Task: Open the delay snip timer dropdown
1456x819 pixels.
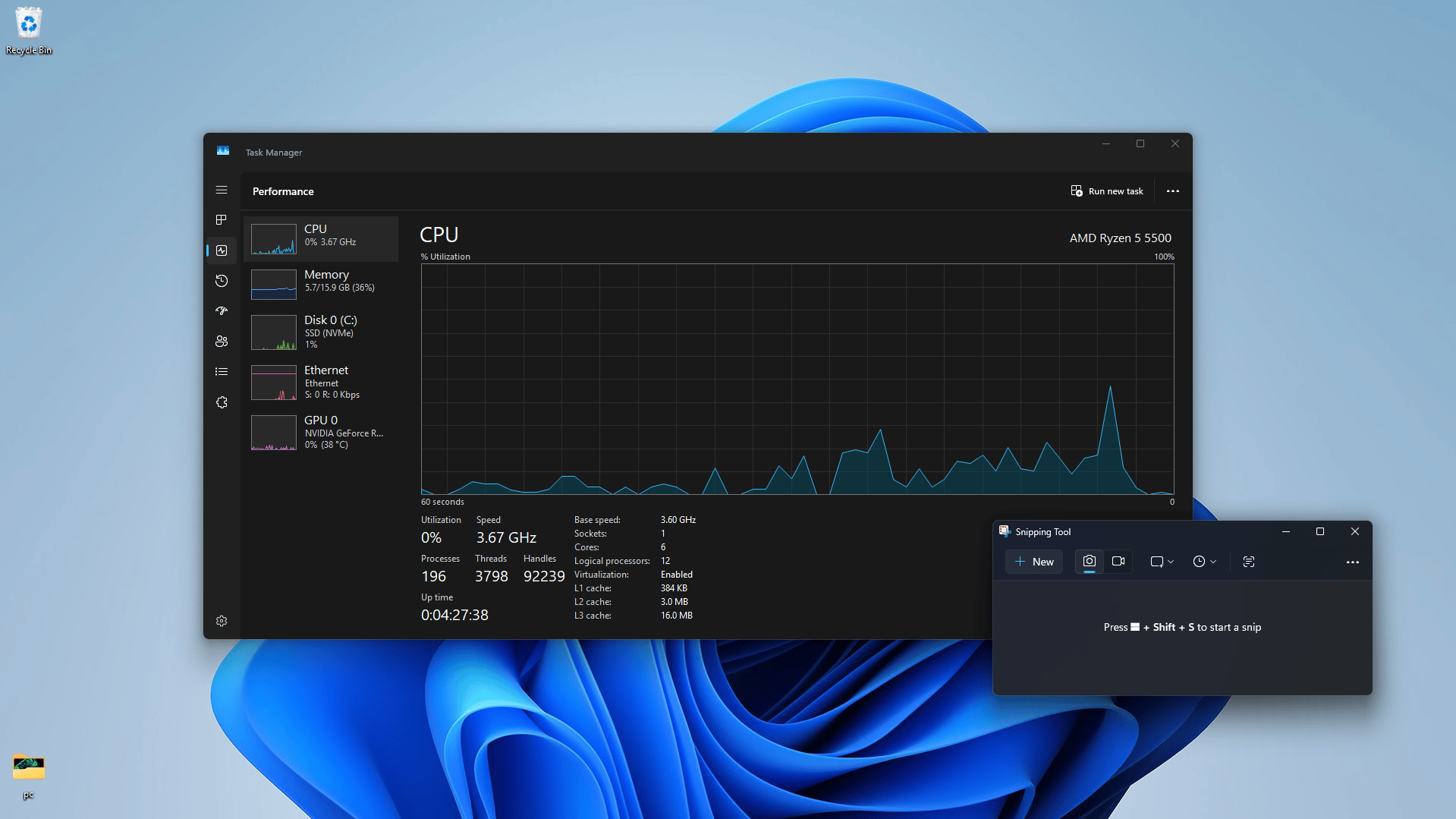Action: point(1204,562)
